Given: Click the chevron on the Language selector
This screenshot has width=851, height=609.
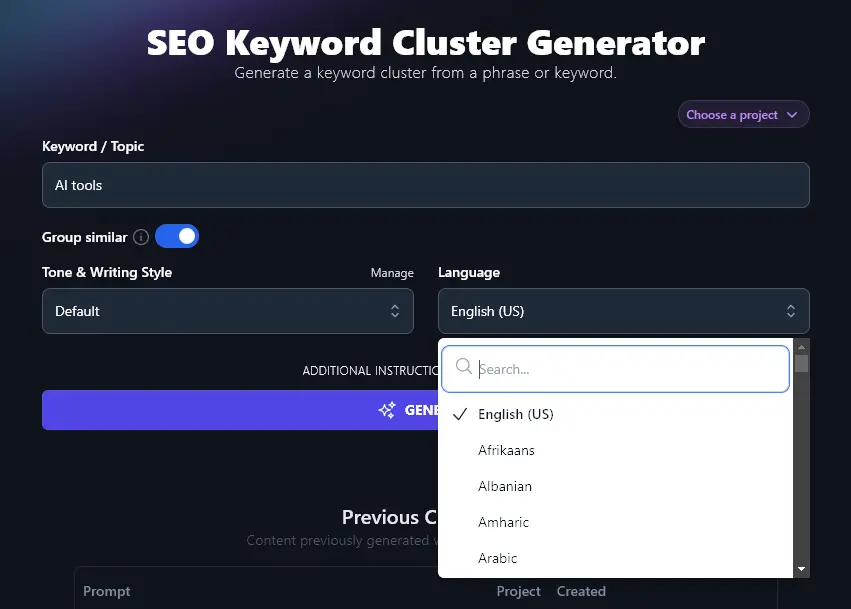Looking at the screenshot, I should (x=789, y=311).
